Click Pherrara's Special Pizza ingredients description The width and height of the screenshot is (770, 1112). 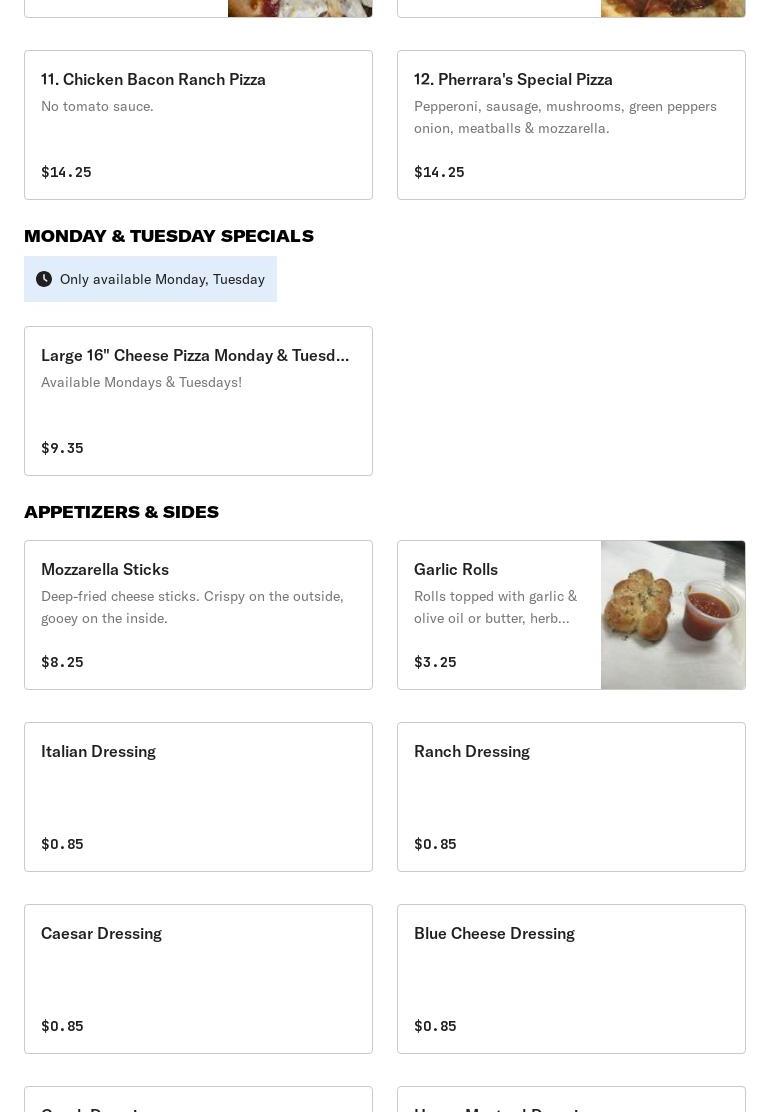(565, 117)
